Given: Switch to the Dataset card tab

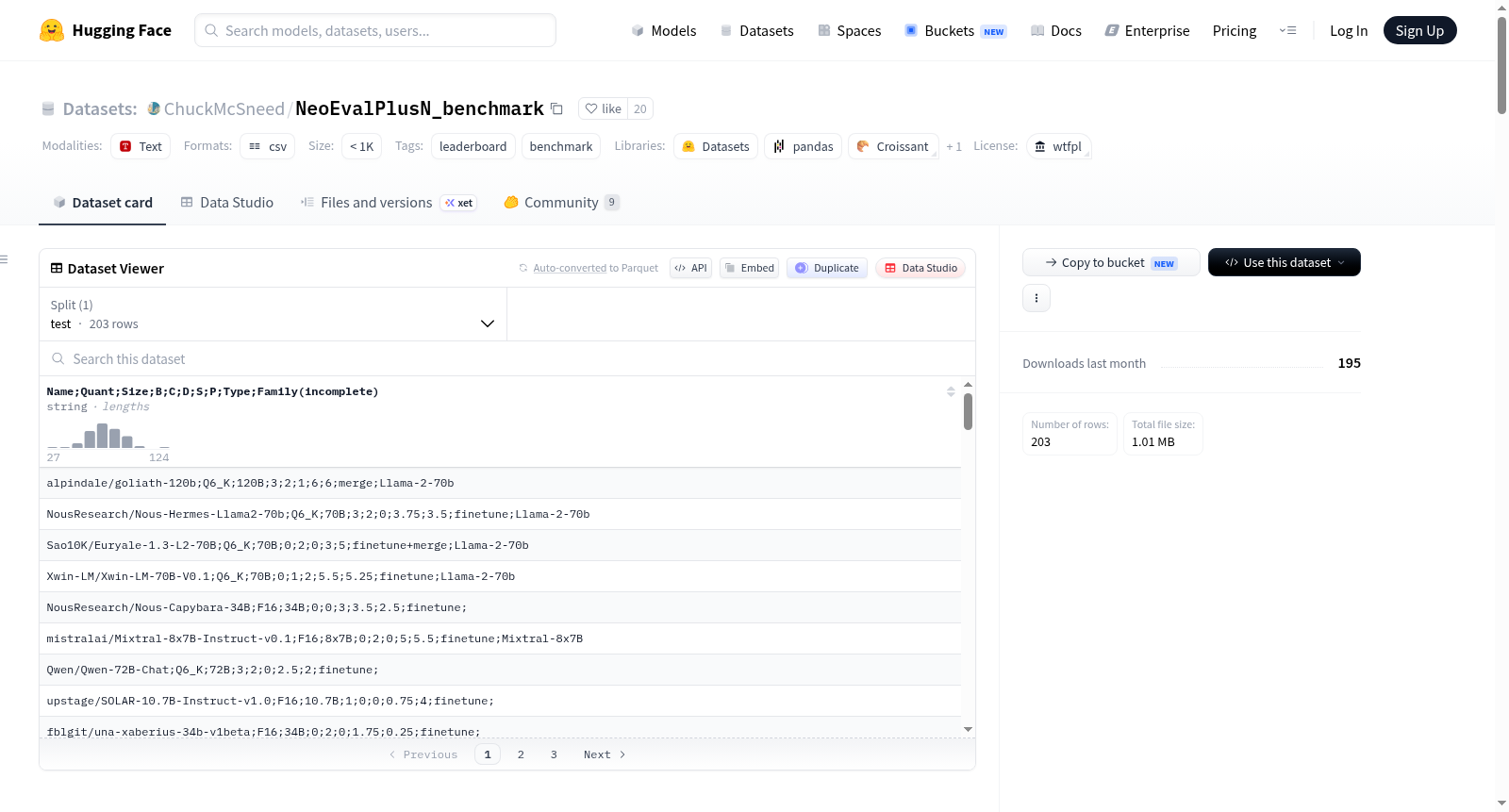Looking at the screenshot, I should click(x=102, y=203).
